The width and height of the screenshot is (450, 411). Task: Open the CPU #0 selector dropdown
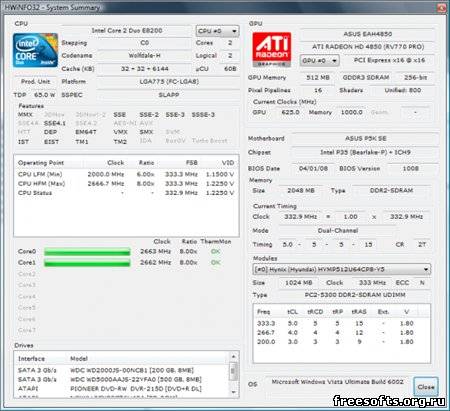pyautogui.click(x=217, y=31)
